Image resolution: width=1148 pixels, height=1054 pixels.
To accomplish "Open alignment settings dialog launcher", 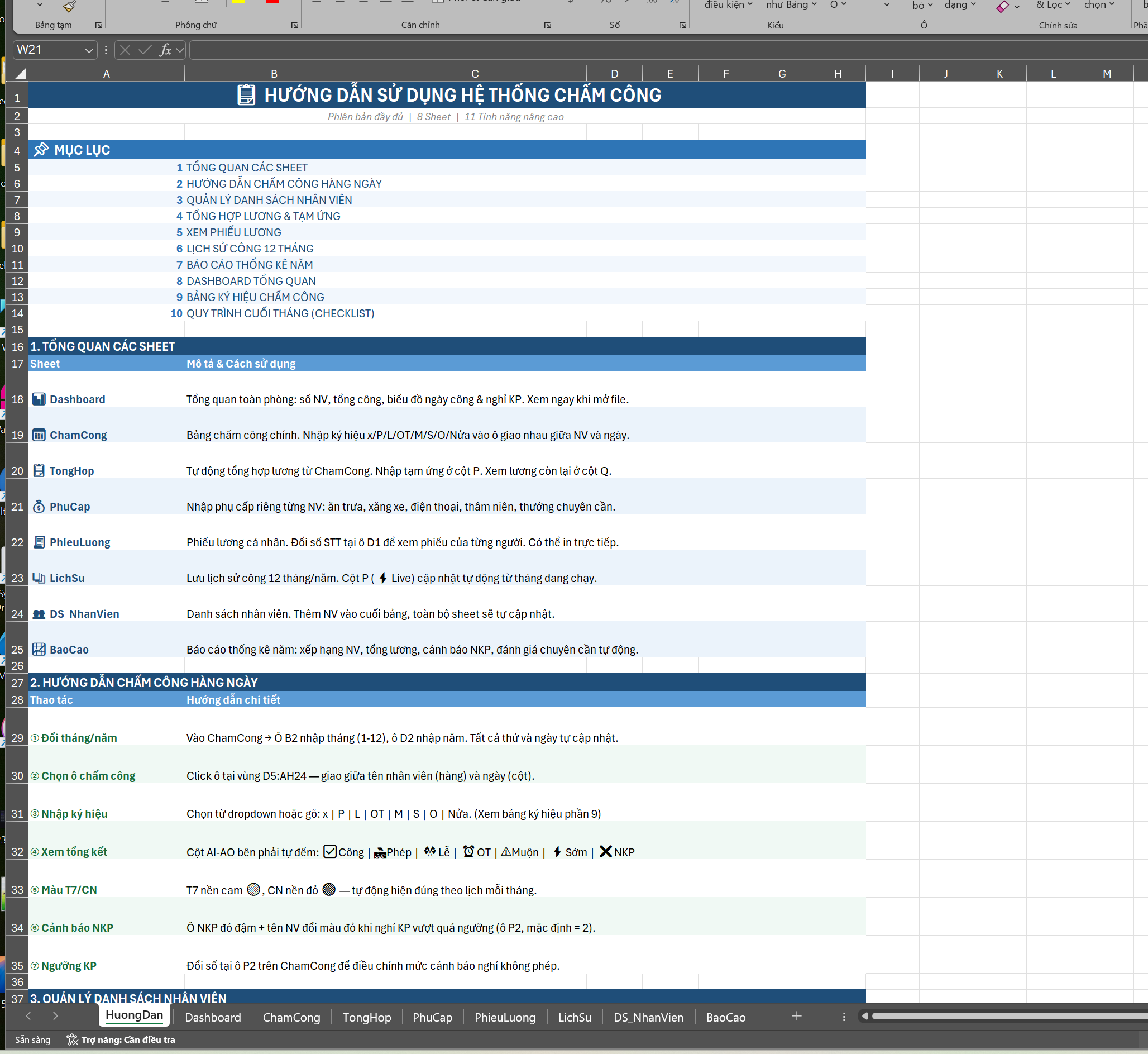I will pos(547,25).
